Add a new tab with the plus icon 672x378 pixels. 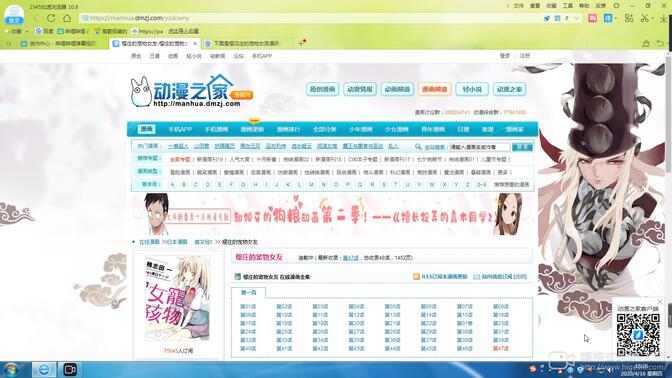point(301,43)
